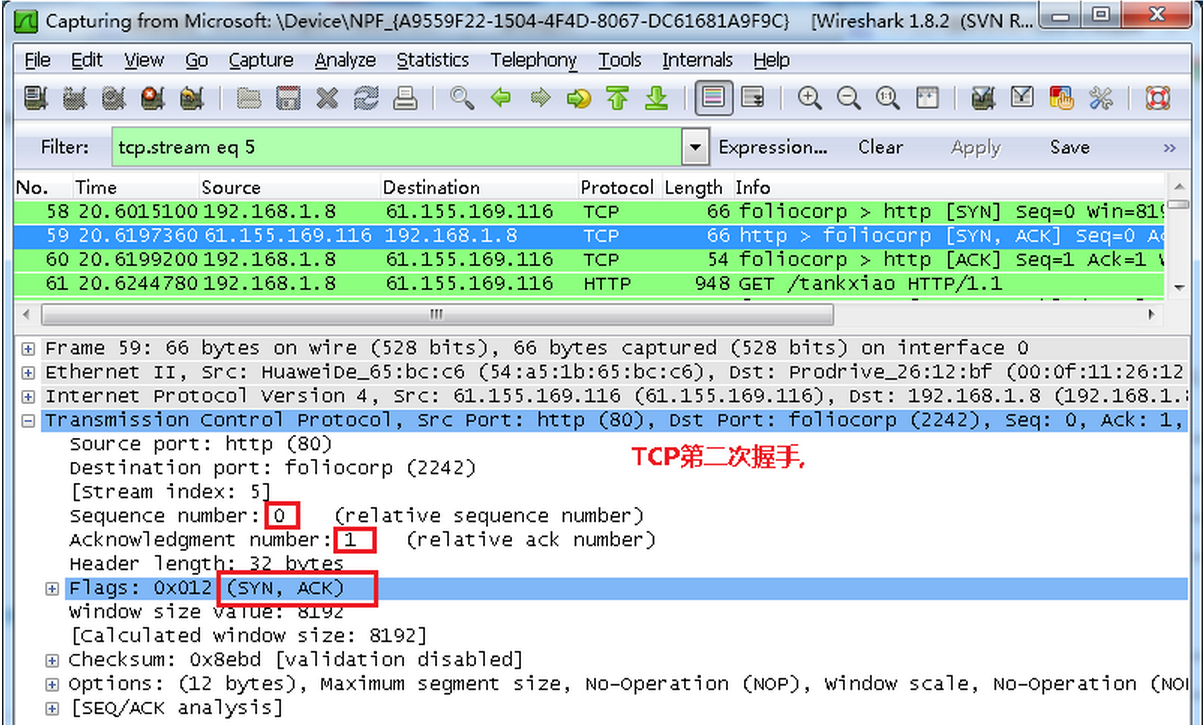Zoom in toolbar icon

point(809,98)
